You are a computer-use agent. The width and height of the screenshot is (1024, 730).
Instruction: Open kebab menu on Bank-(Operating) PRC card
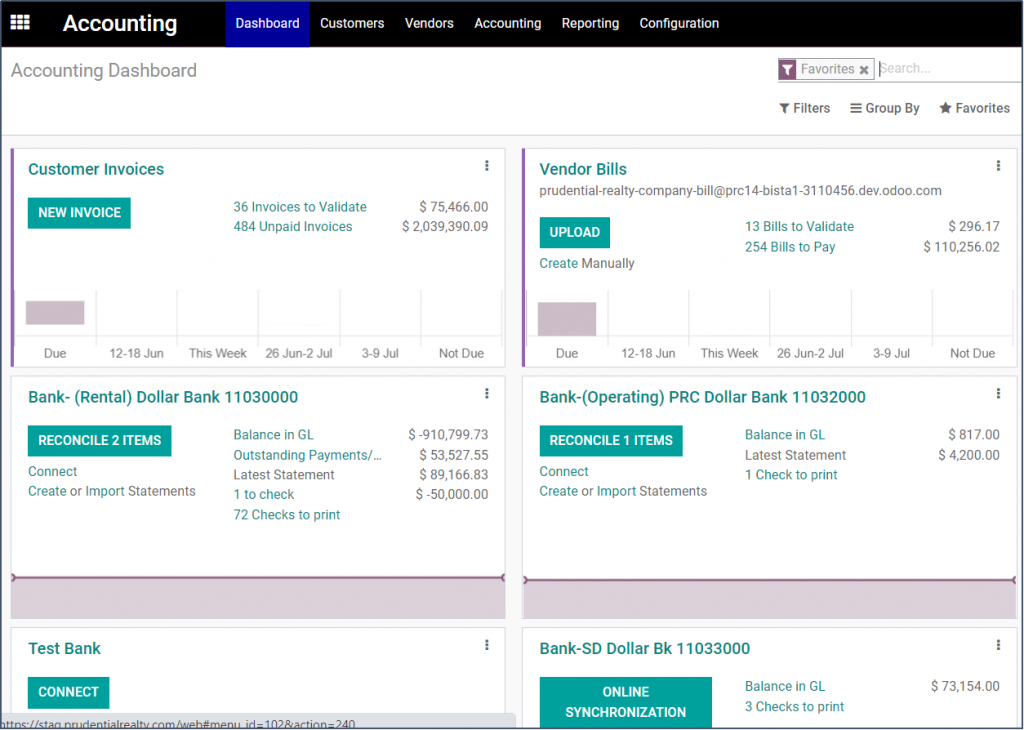click(998, 394)
